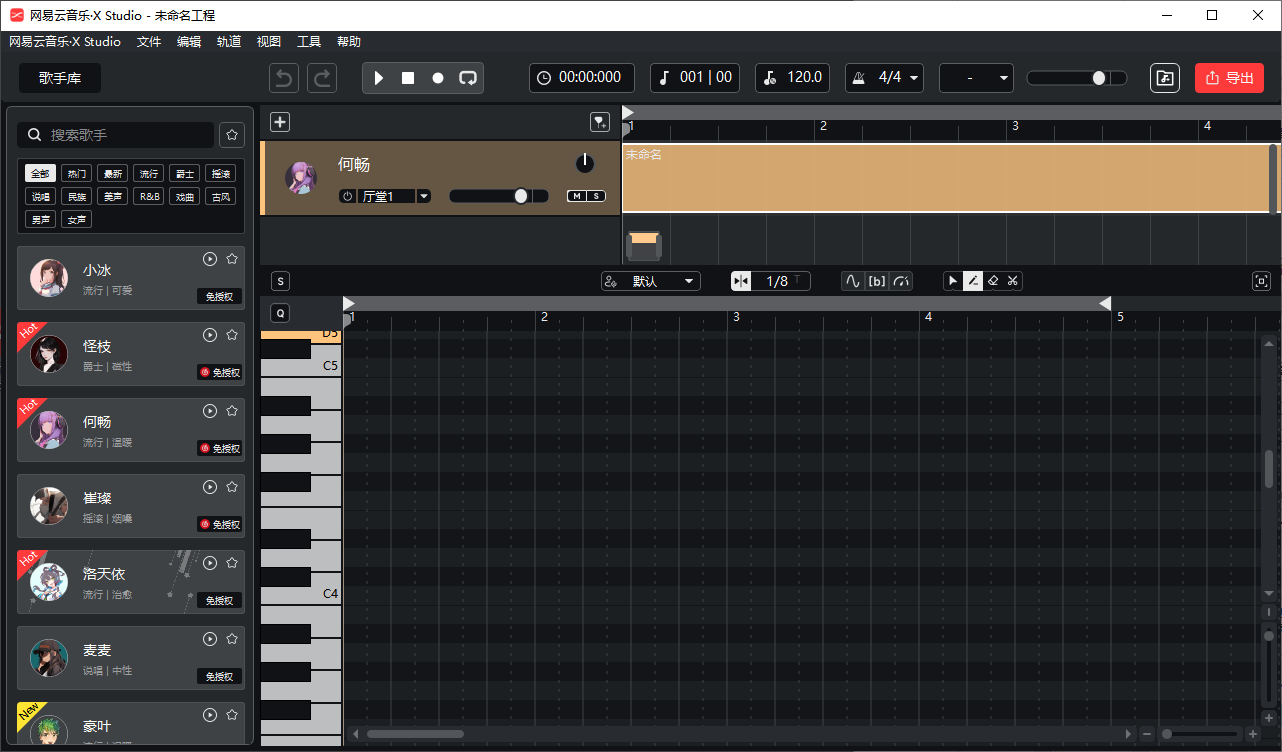Image resolution: width=1282 pixels, height=752 pixels.
Task: Select the eraser tool
Action: [x=993, y=281]
